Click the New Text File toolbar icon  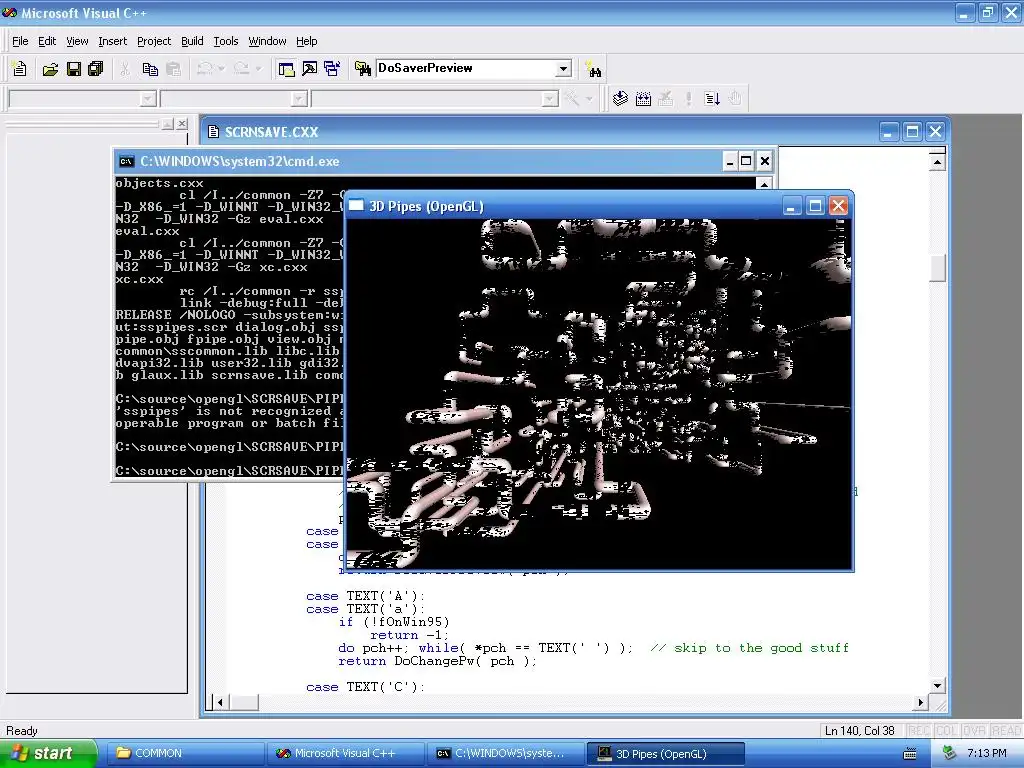[x=20, y=69]
